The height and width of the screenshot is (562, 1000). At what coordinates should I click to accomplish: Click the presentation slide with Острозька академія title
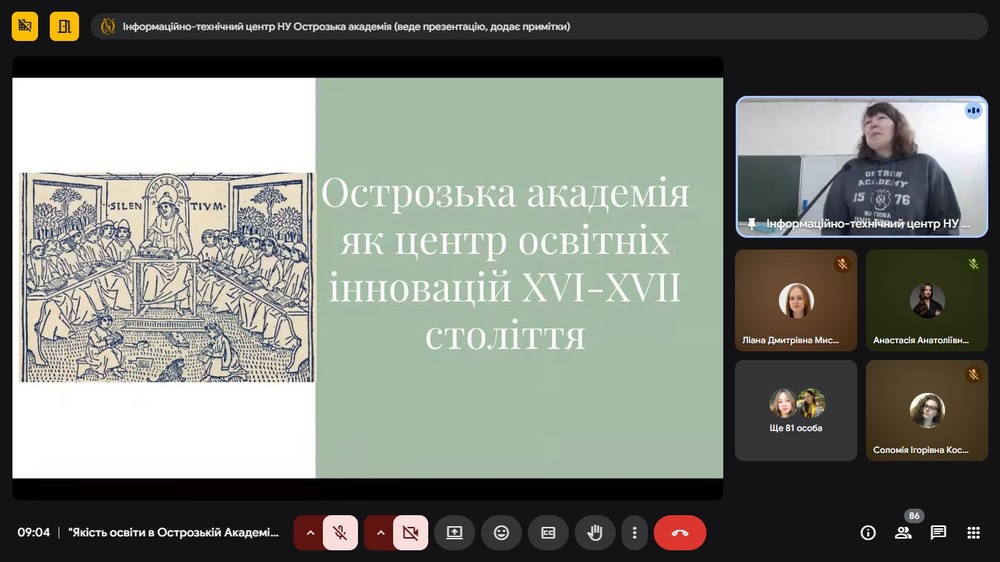click(367, 278)
